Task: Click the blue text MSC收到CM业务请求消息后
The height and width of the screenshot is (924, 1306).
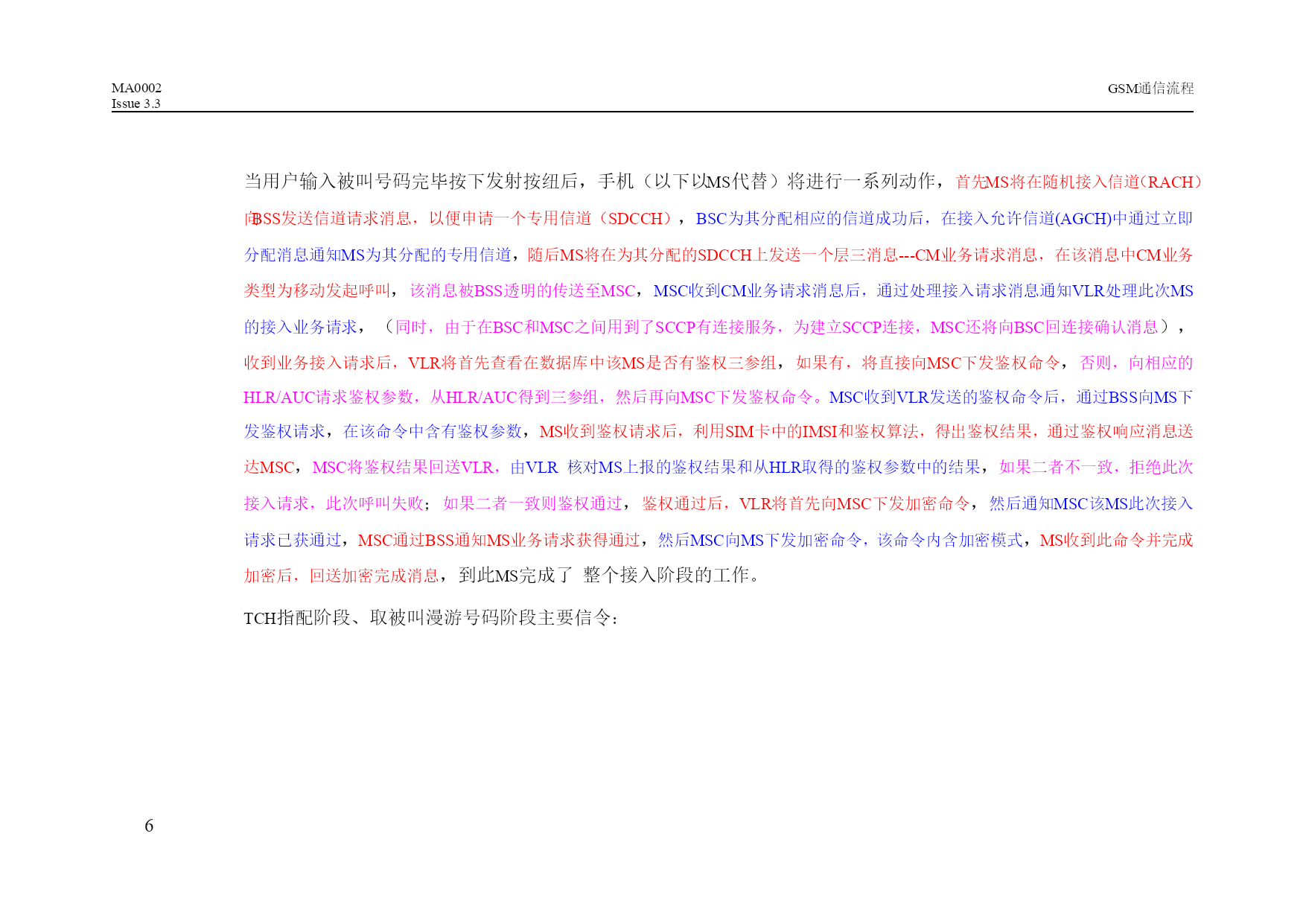Action: pyautogui.click(x=756, y=290)
